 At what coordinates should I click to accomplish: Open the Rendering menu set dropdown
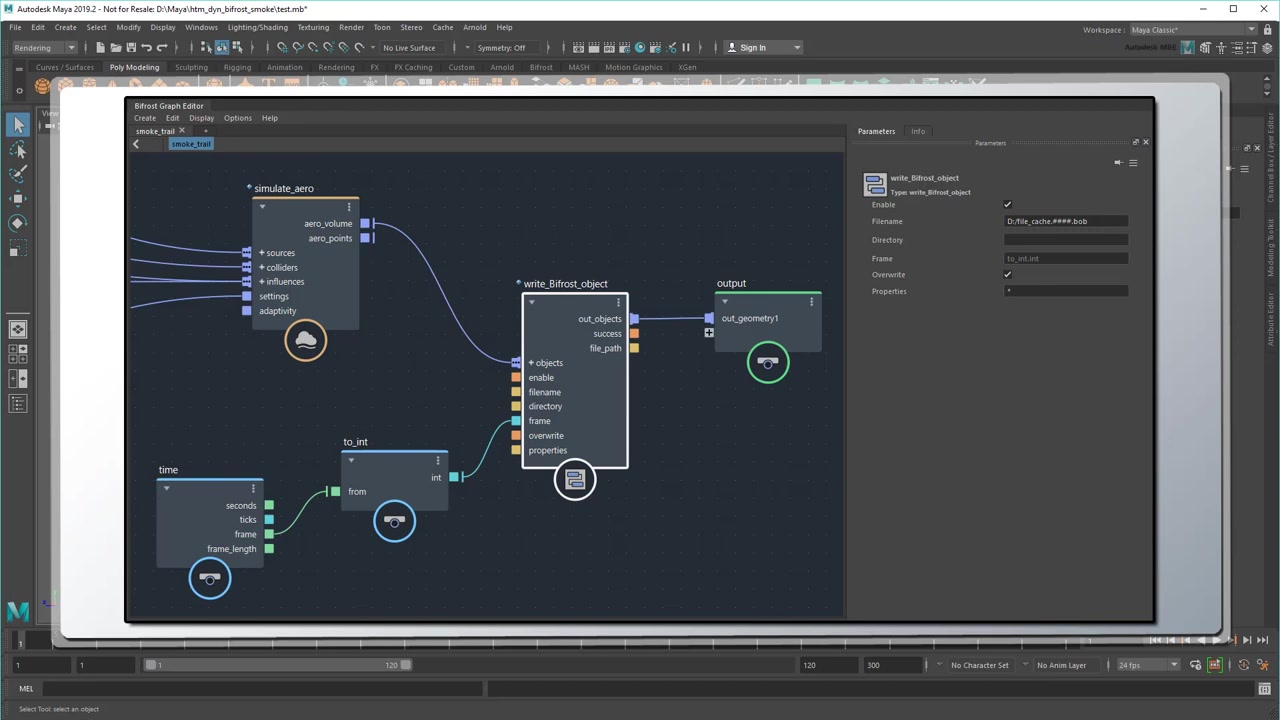(44, 47)
